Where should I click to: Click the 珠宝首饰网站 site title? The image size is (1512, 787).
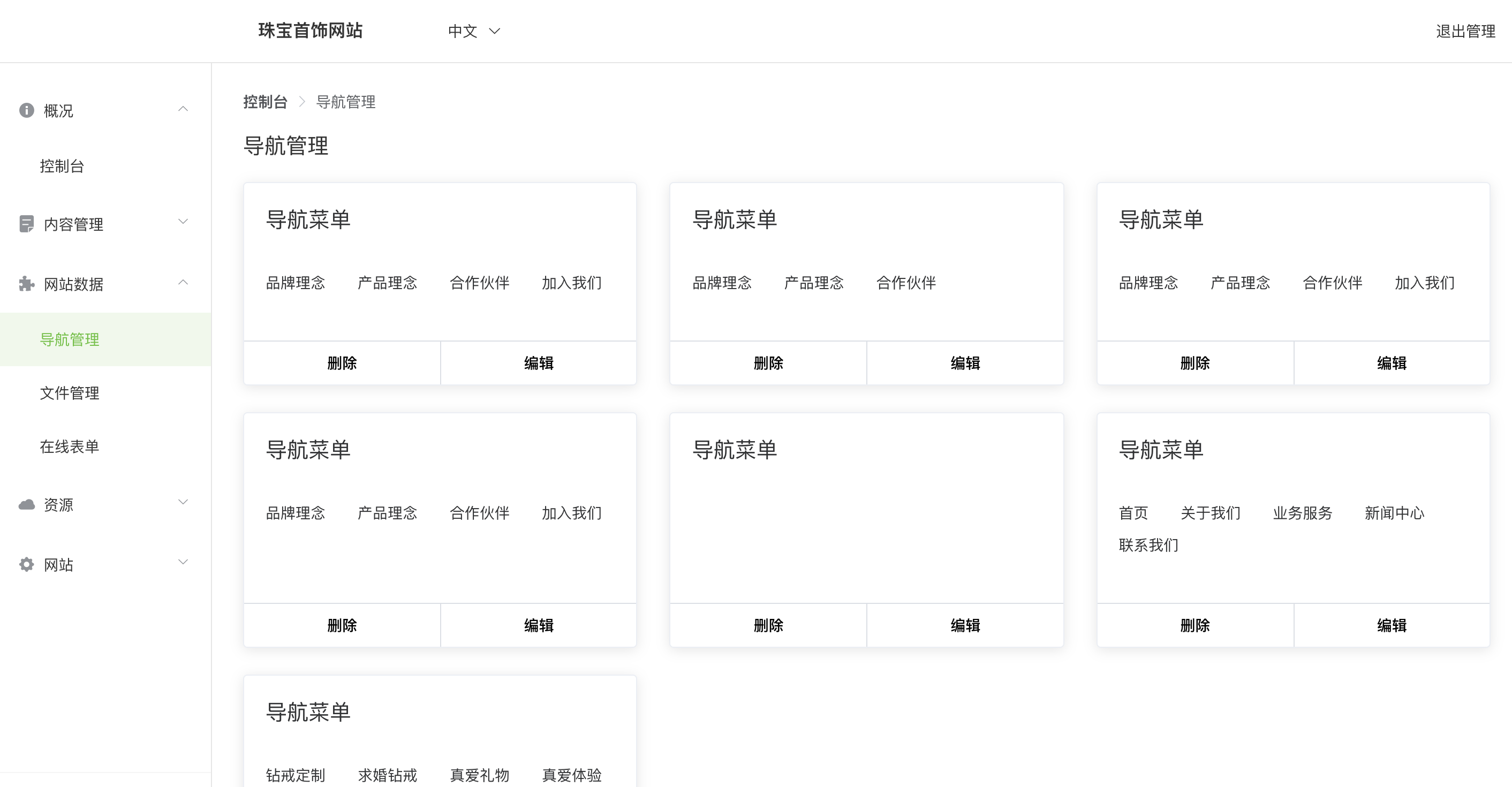coord(311,31)
